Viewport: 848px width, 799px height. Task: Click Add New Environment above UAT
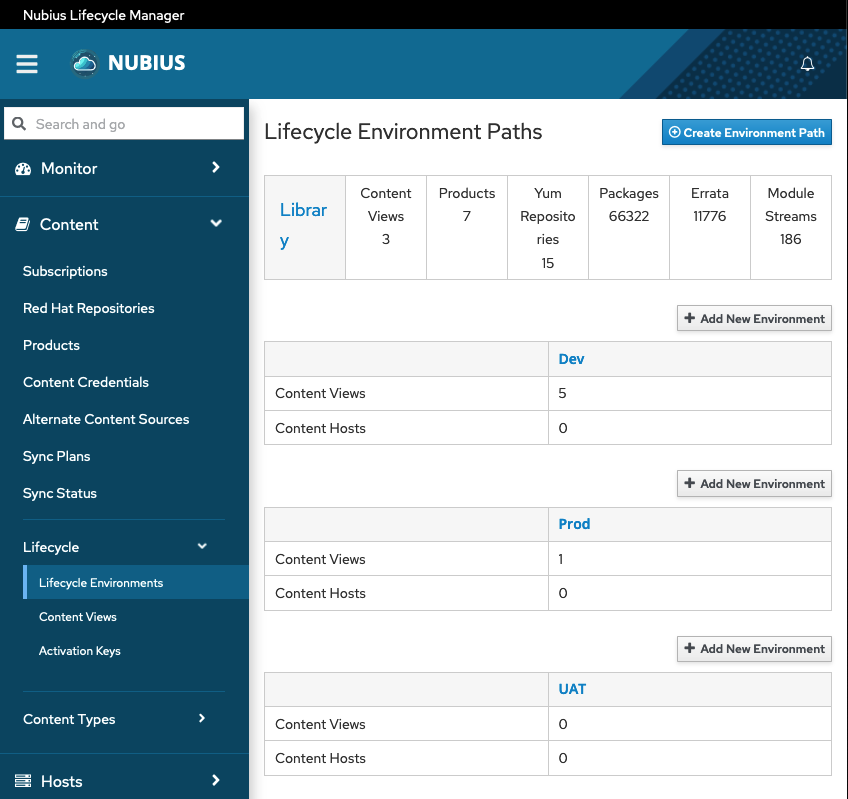click(754, 648)
